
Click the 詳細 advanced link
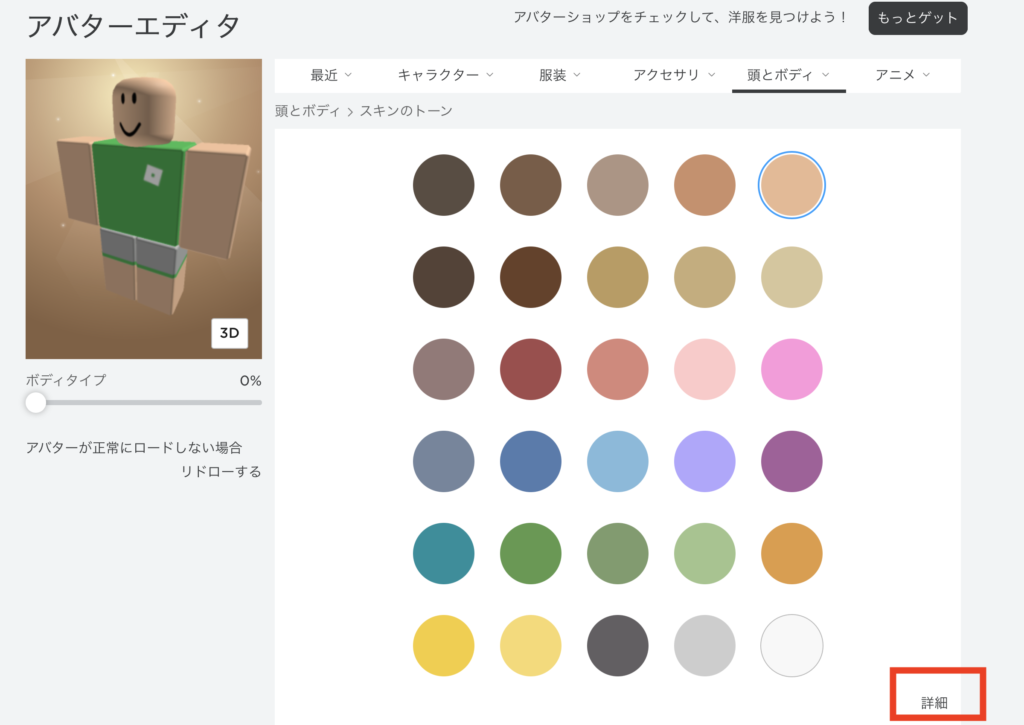click(934, 703)
